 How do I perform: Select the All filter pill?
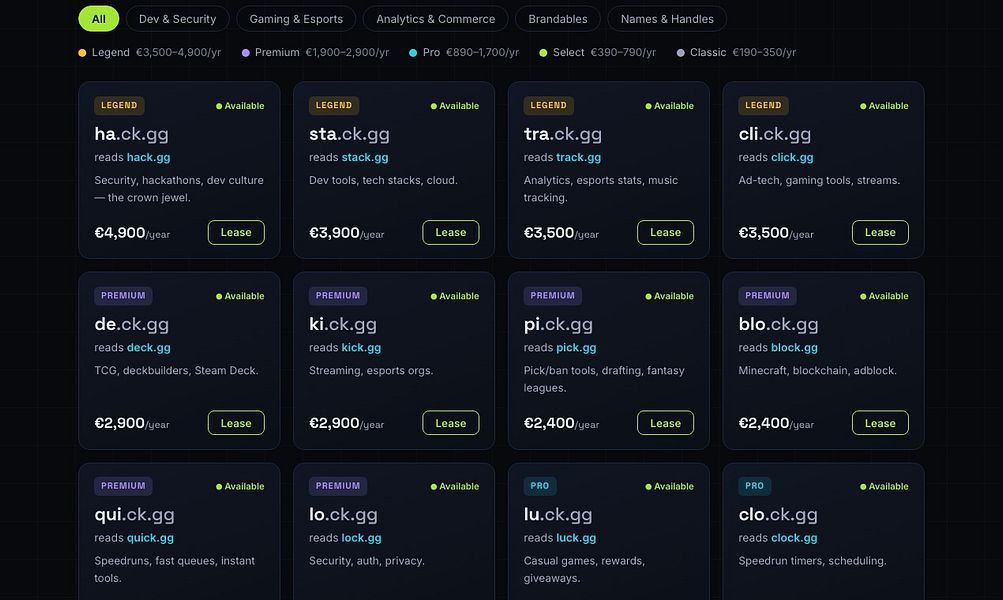tap(99, 19)
